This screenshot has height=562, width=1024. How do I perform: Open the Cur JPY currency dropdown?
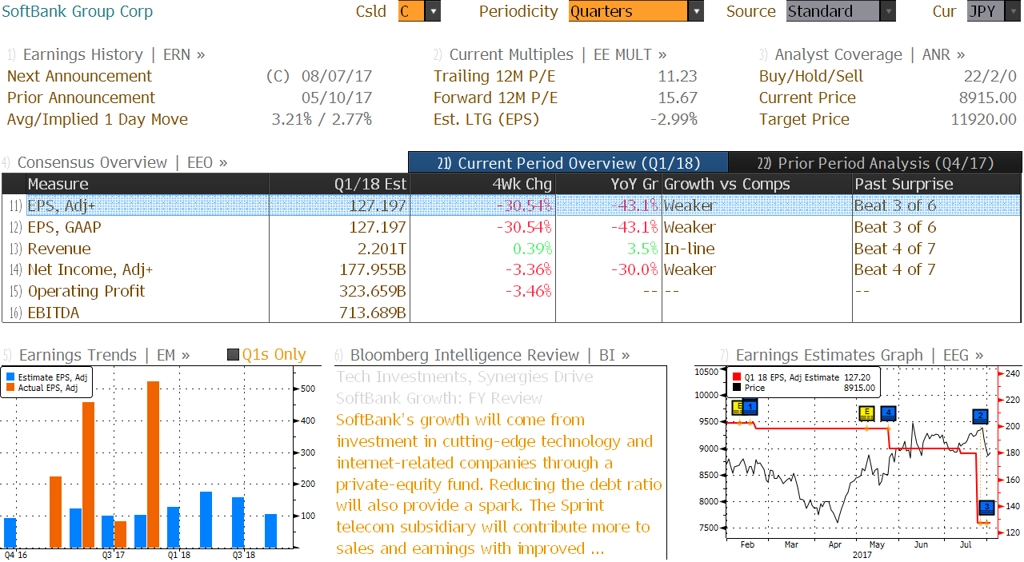click(x=1014, y=11)
